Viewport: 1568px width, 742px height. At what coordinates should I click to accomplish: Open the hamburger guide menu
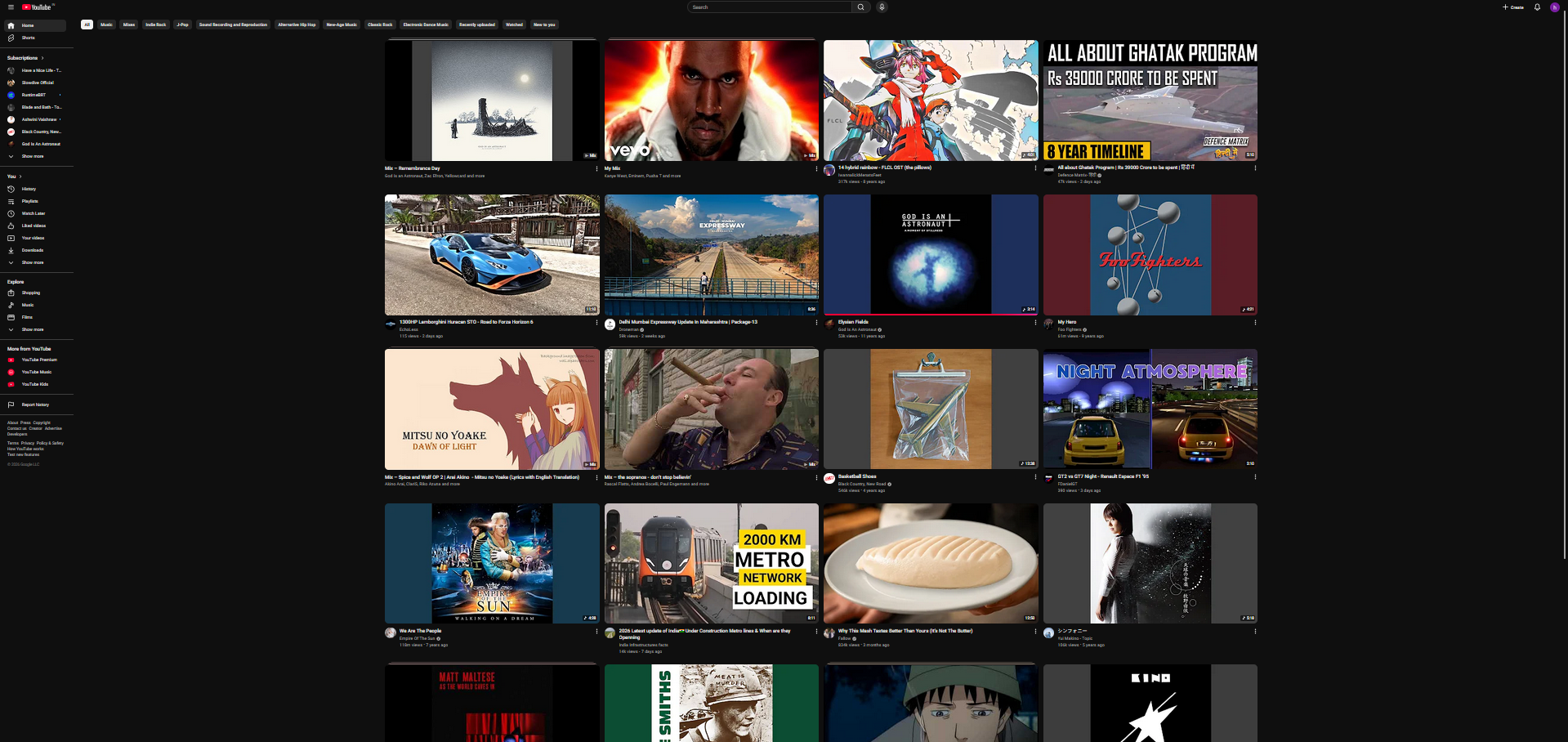tap(11, 7)
